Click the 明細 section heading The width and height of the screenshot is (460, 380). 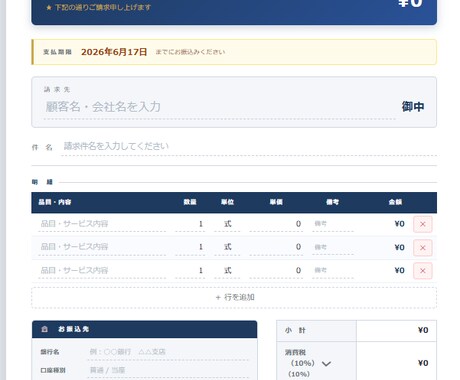coord(42,182)
